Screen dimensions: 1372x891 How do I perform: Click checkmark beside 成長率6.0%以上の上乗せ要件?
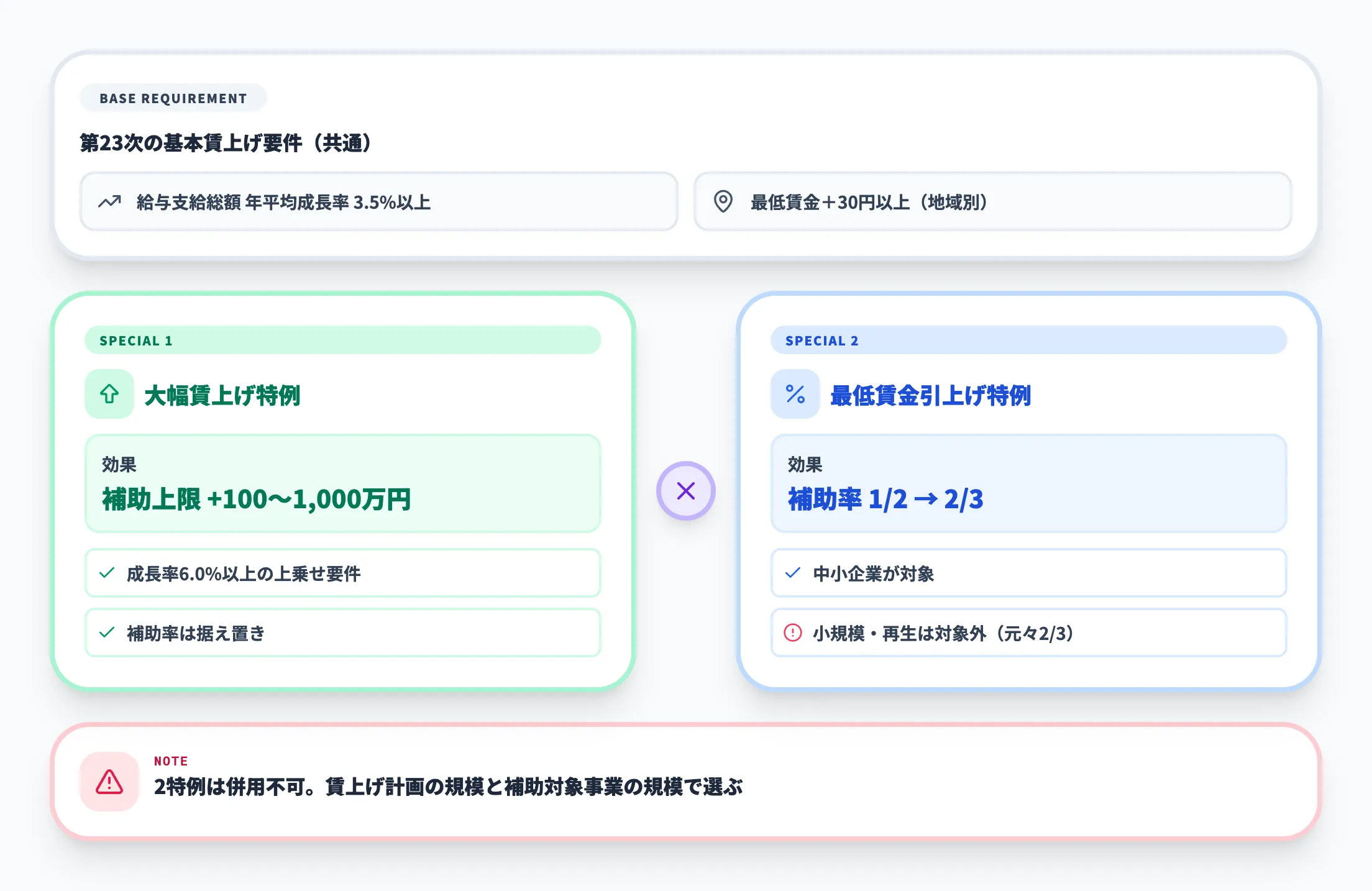point(107,573)
